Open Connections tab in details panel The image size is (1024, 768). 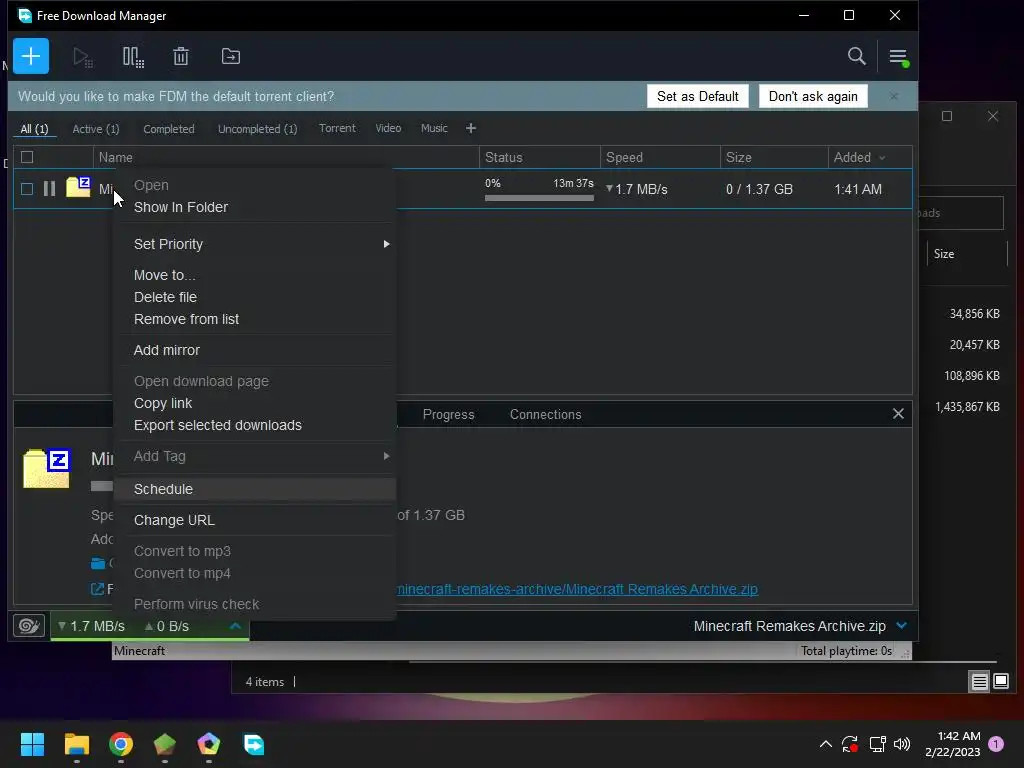click(x=545, y=415)
